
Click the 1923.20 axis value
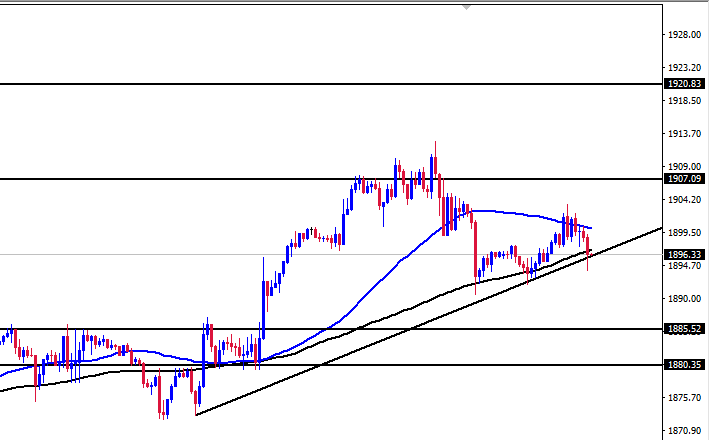coord(685,68)
